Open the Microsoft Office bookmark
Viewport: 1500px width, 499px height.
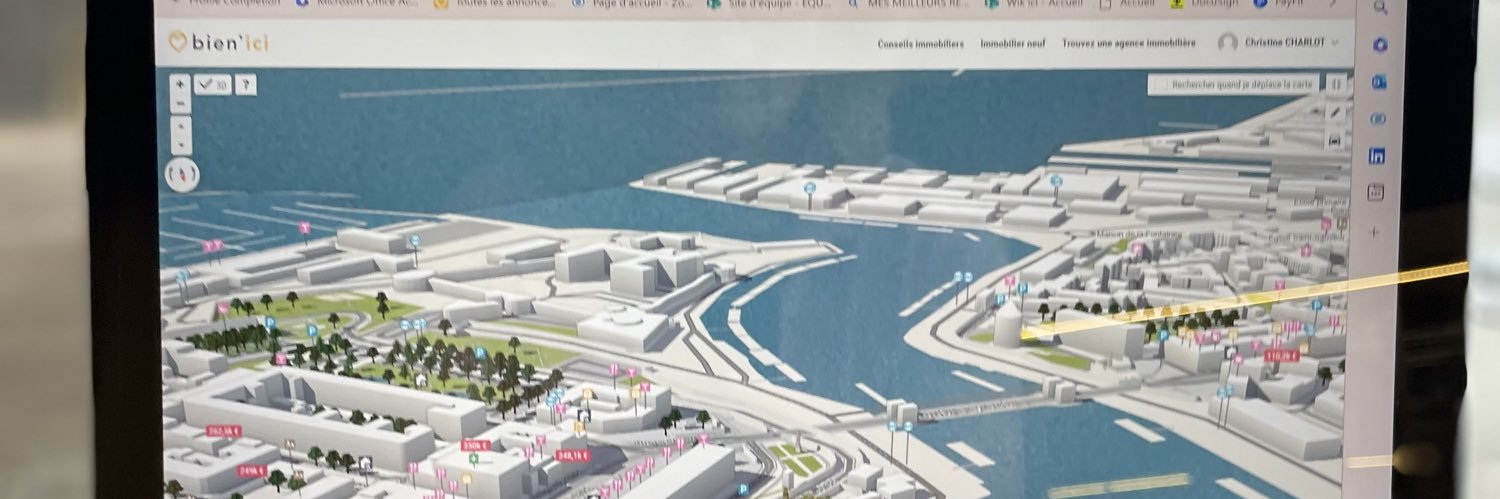pos(356,4)
